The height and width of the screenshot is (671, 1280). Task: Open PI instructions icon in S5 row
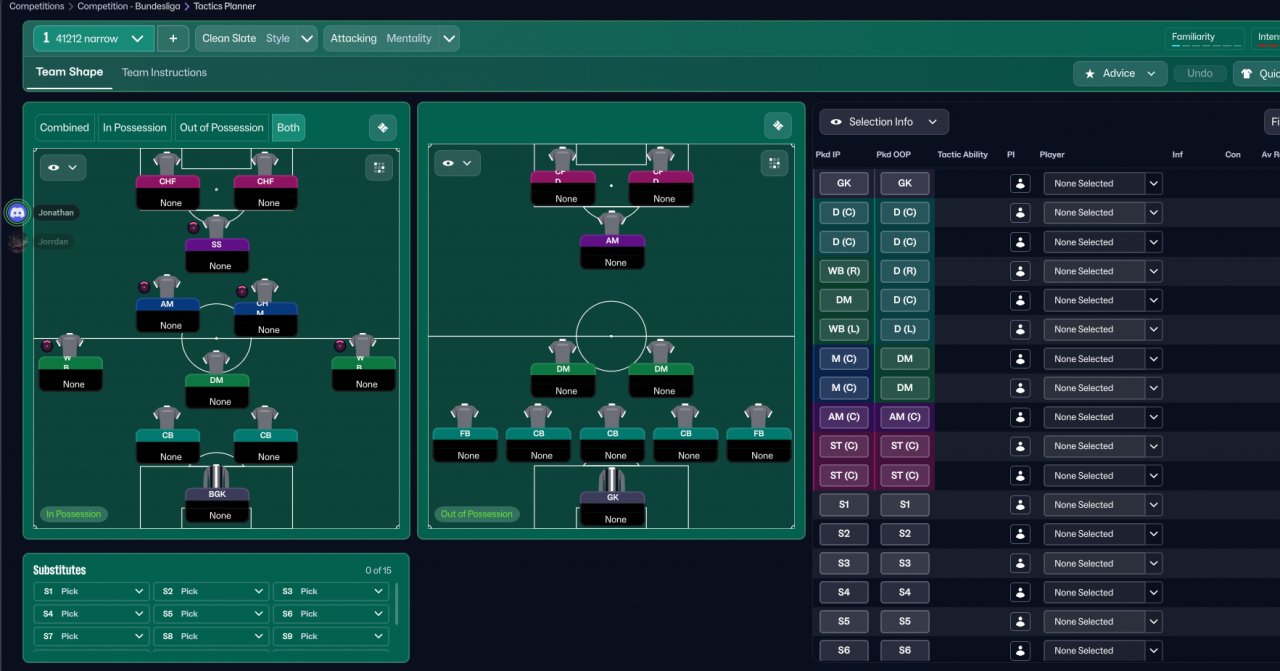click(1020, 621)
